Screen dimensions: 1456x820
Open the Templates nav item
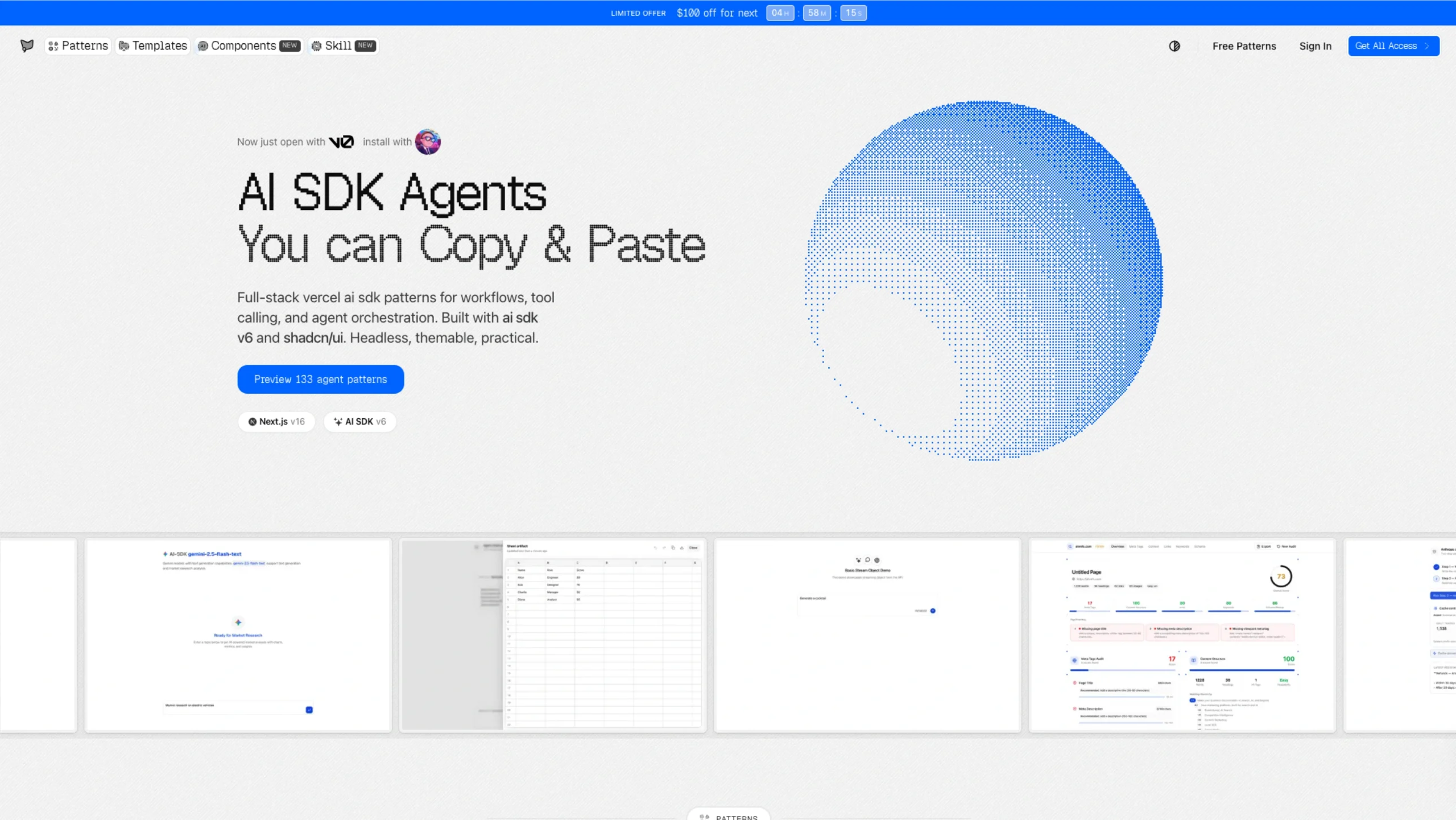click(x=152, y=46)
